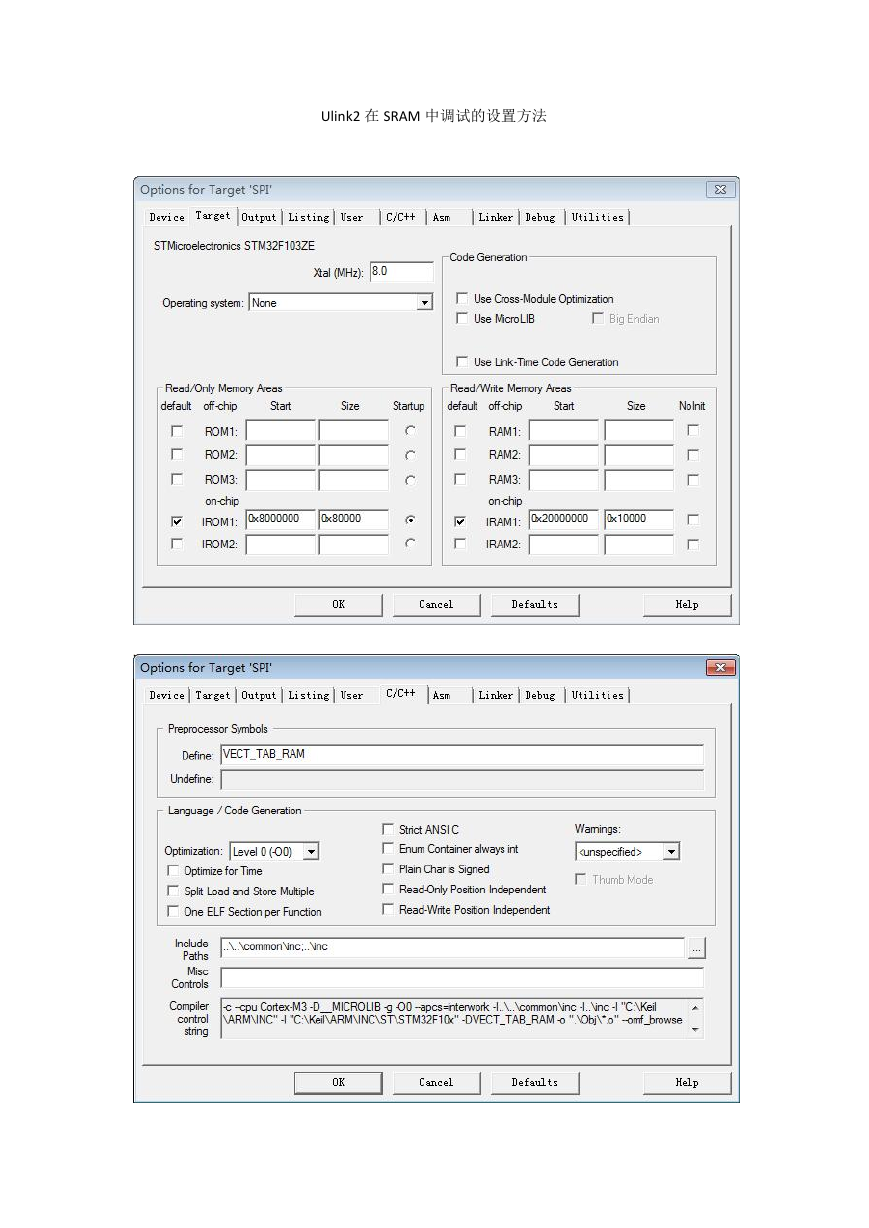The height and width of the screenshot is (1228, 869).
Task: Open the Operating system dropdown
Action: 424,302
